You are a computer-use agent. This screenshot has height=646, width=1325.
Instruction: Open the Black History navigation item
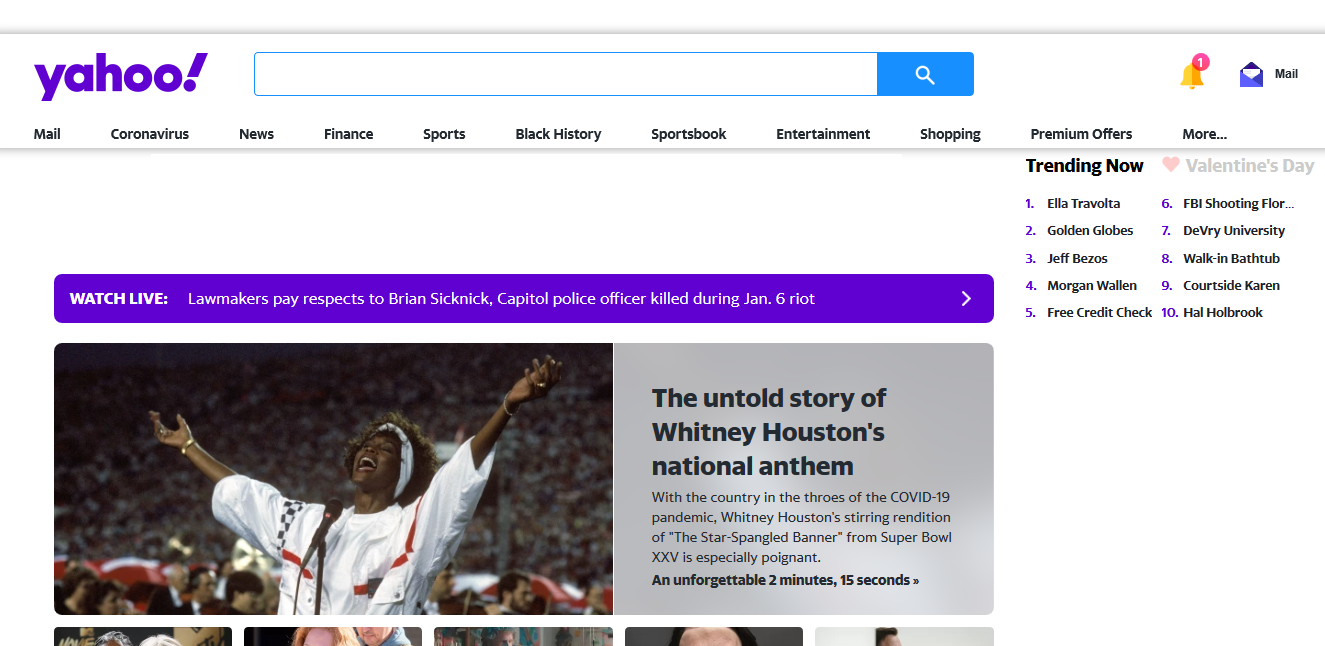tap(558, 134)
